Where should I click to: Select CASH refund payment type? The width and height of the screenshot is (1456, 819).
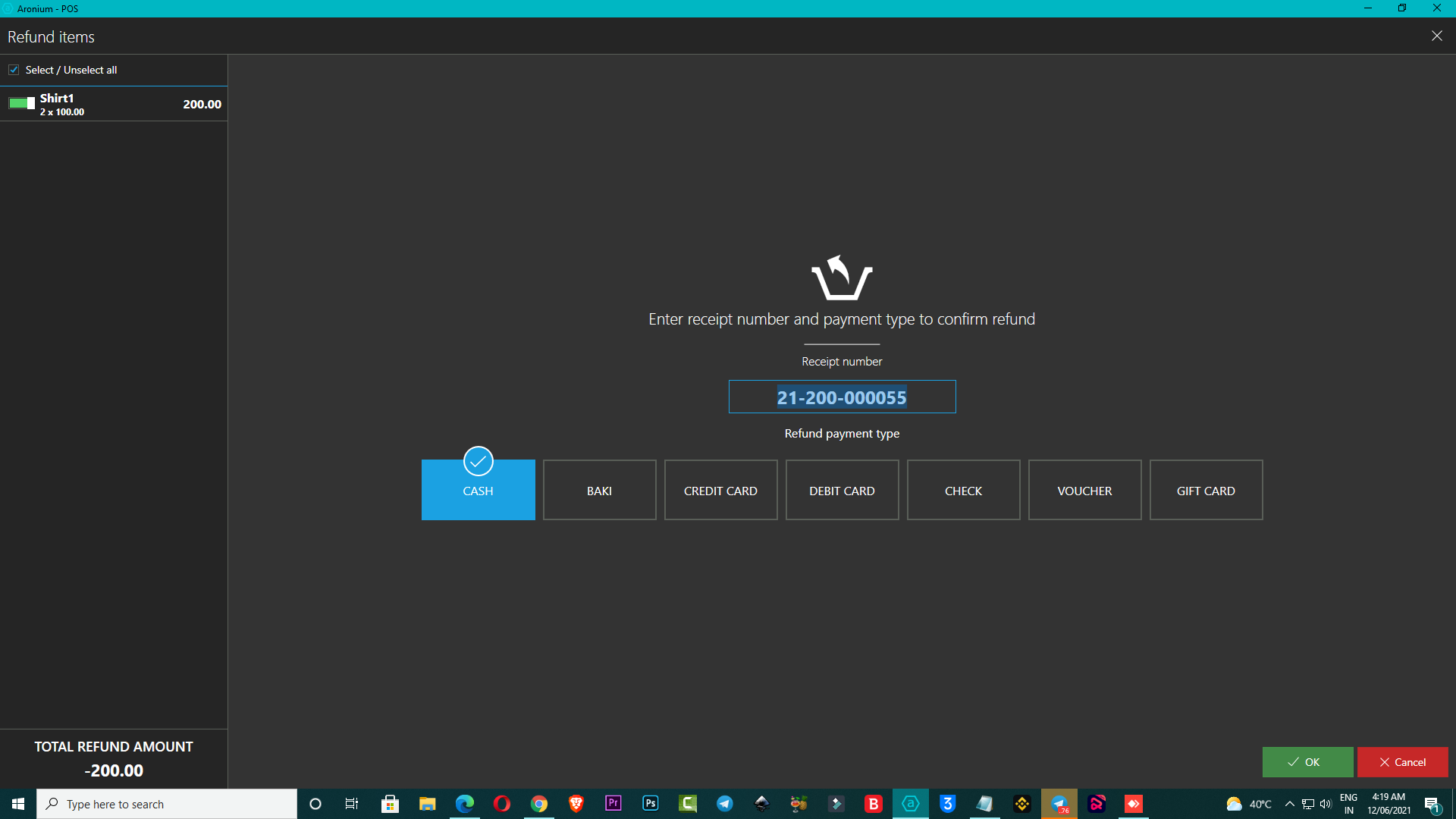(478, 490)
